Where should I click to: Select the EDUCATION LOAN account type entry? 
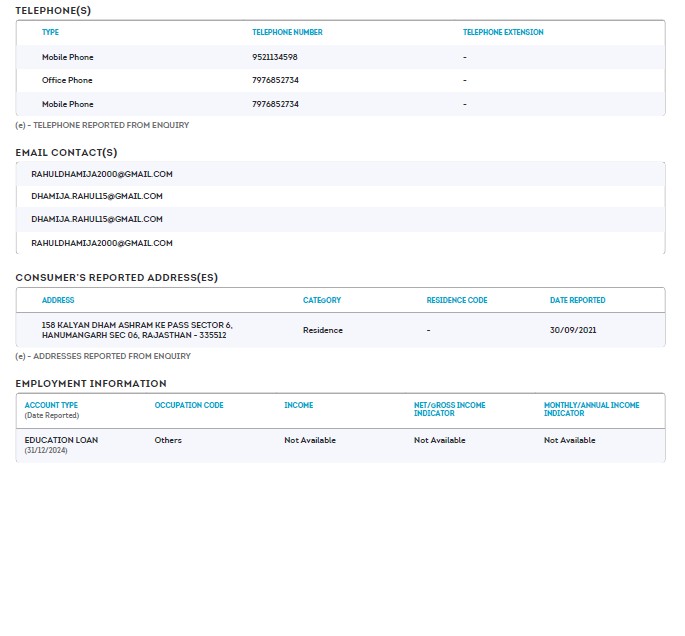click(61, 440)
